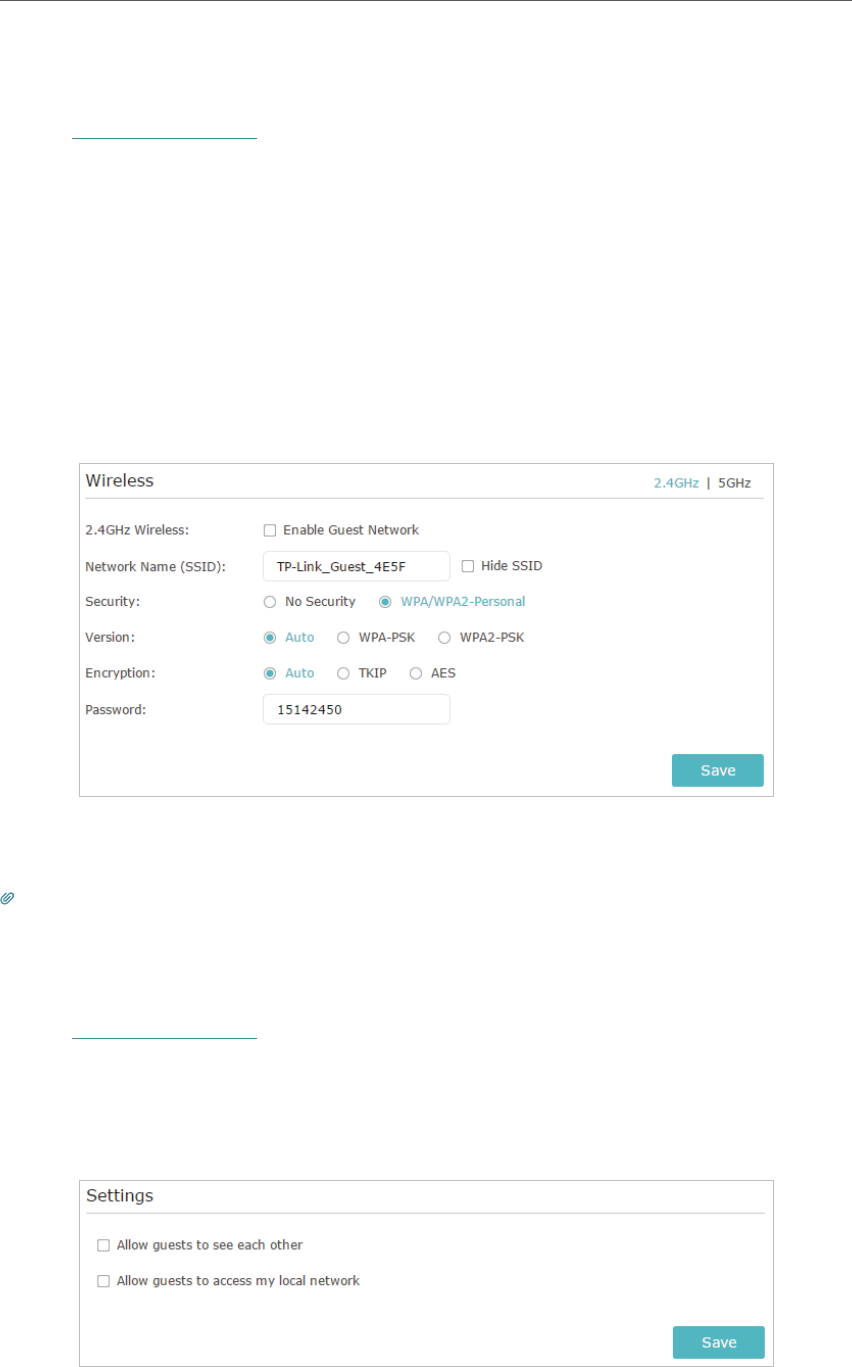Enable Allow guests to access my local network
This screenshot has width=852, height=1367.
103,1280
